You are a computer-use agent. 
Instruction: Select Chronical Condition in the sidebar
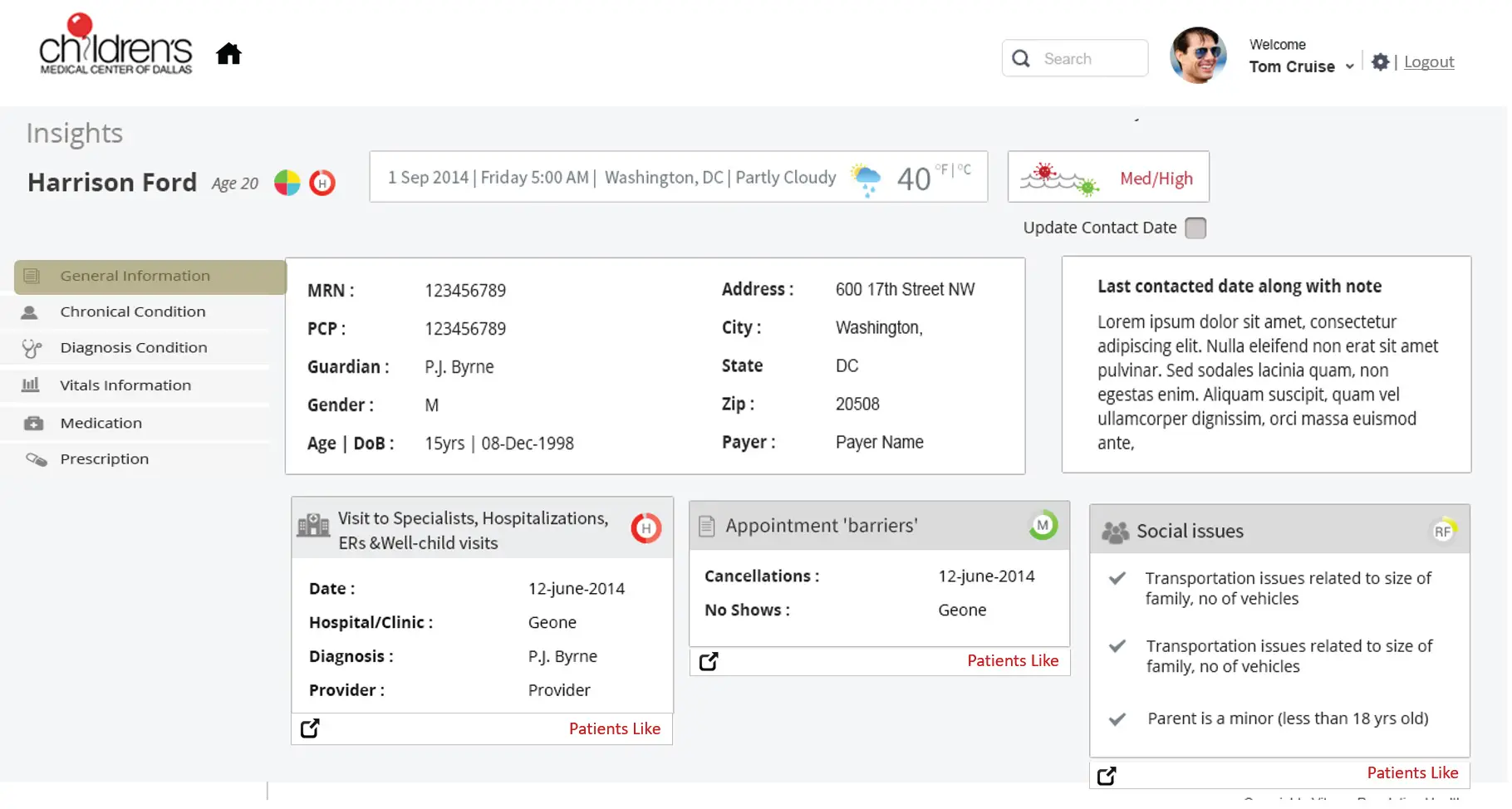(133, 312)
